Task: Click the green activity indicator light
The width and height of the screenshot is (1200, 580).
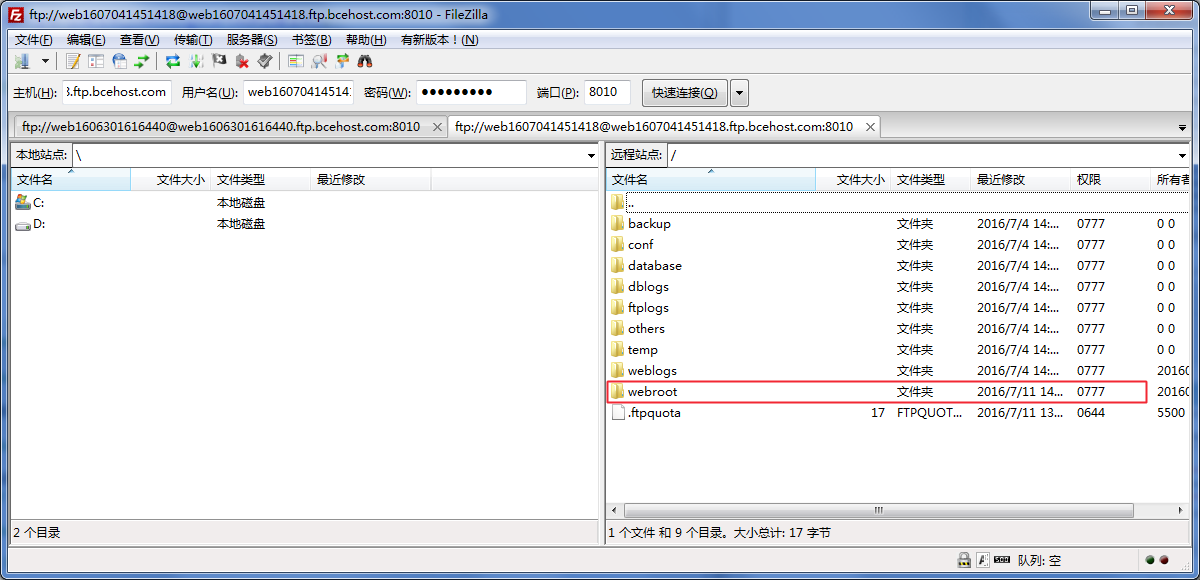Action: coord(1150,561)
